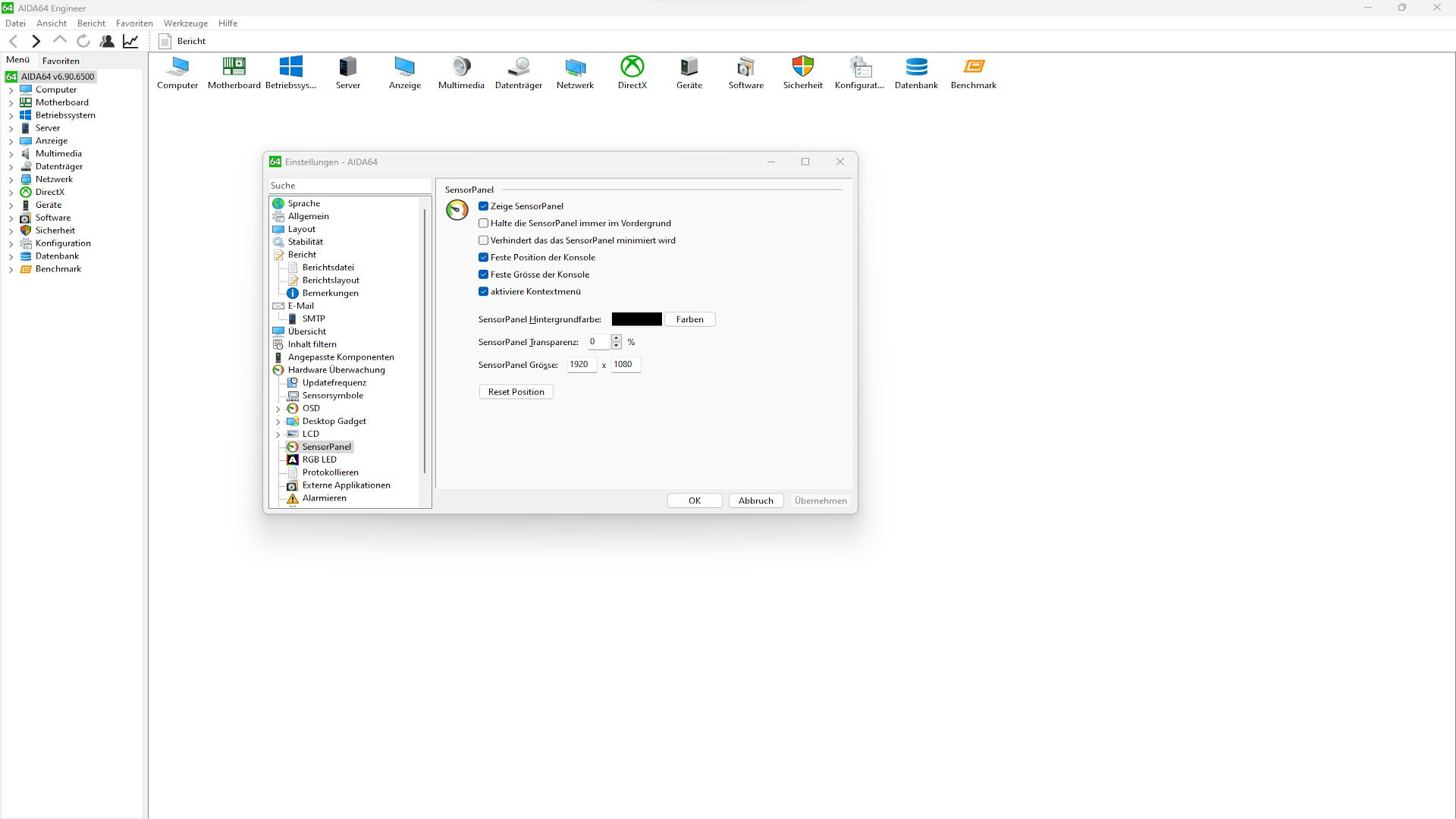Click the graph toolbar icon
Image resolution: width=1456 pixels, height=819 pixels.
tap(130, 41)
